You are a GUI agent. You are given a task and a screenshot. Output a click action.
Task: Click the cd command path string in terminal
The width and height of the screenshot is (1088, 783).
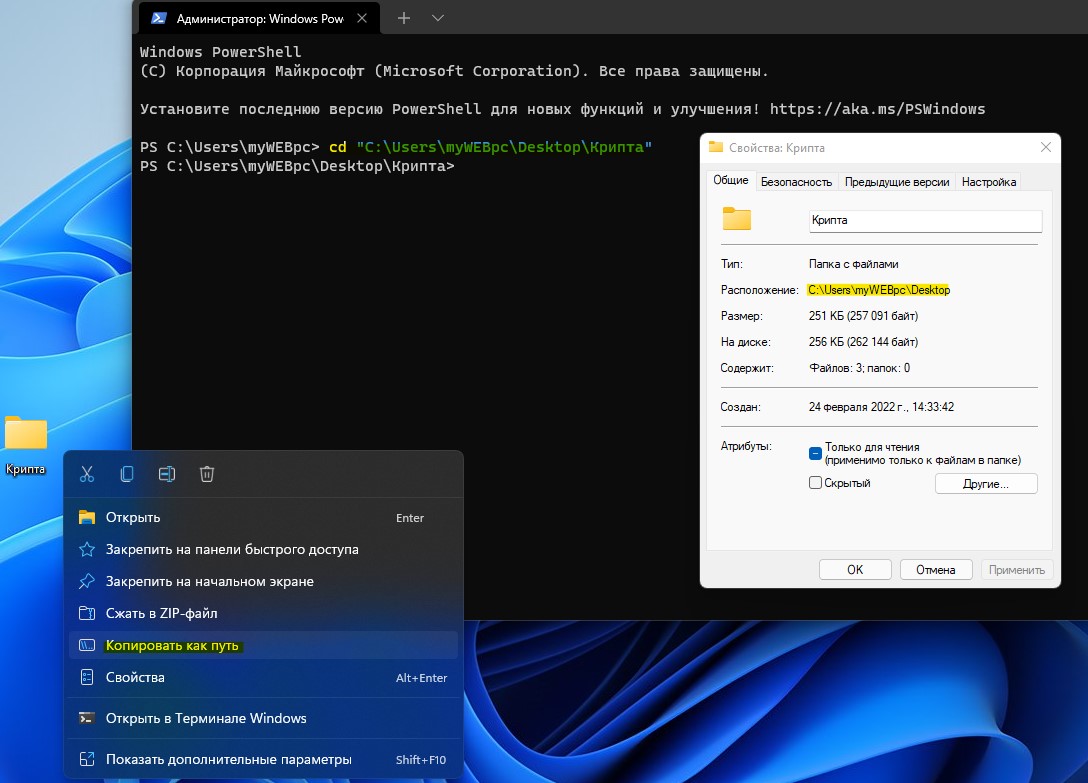click(x=504, y=147)
